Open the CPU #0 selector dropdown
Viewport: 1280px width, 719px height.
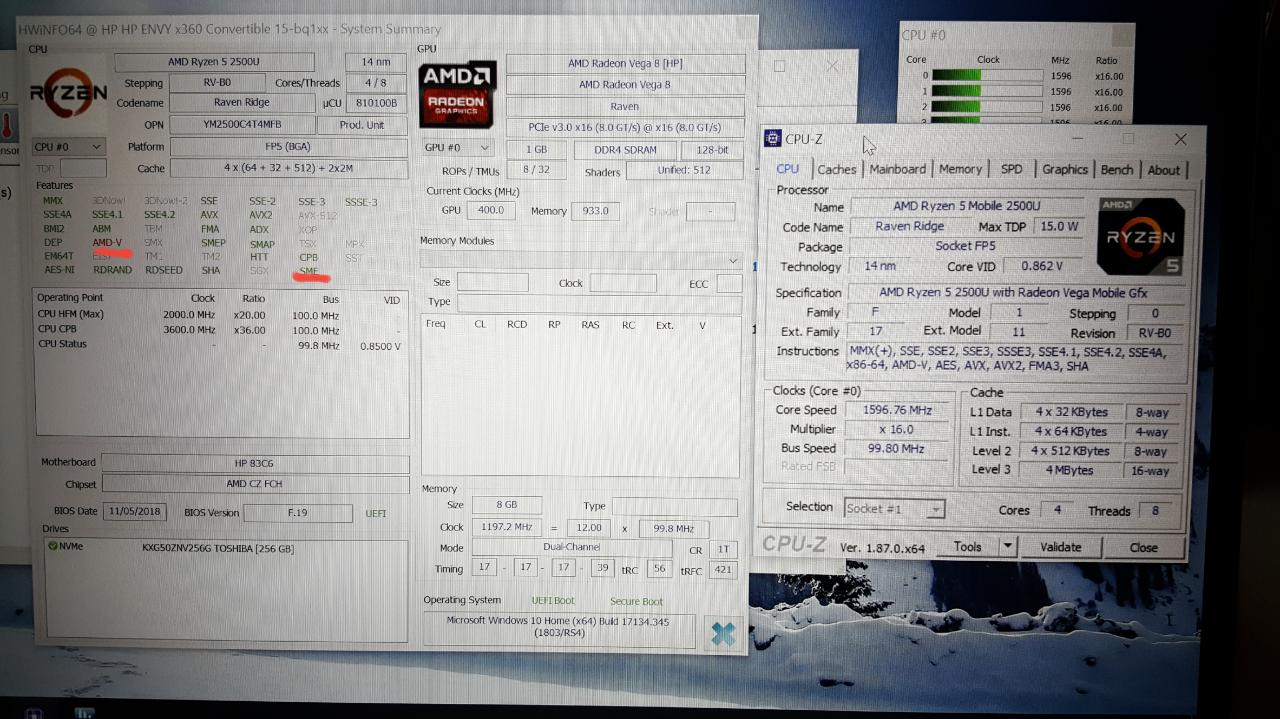[x=68, y=147]
